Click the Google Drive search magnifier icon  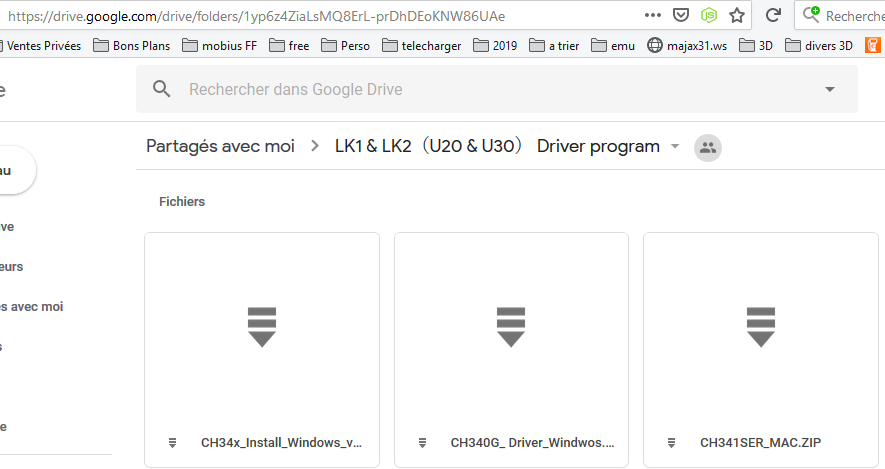point(161,89)
